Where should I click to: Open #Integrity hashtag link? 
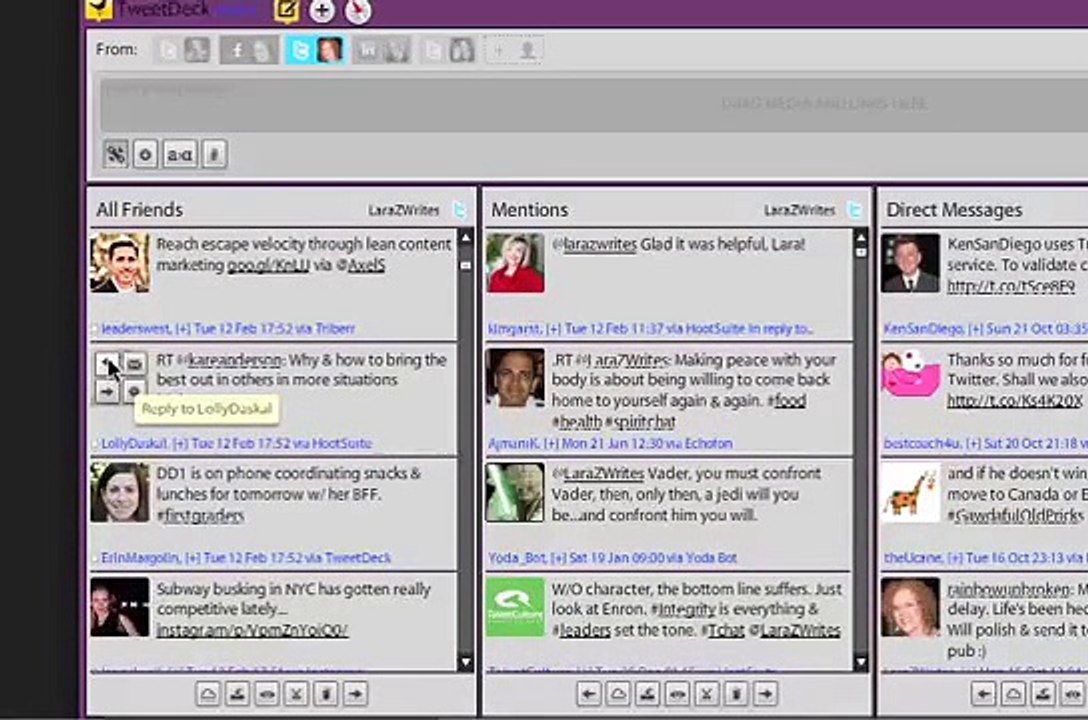coord(683,609)
